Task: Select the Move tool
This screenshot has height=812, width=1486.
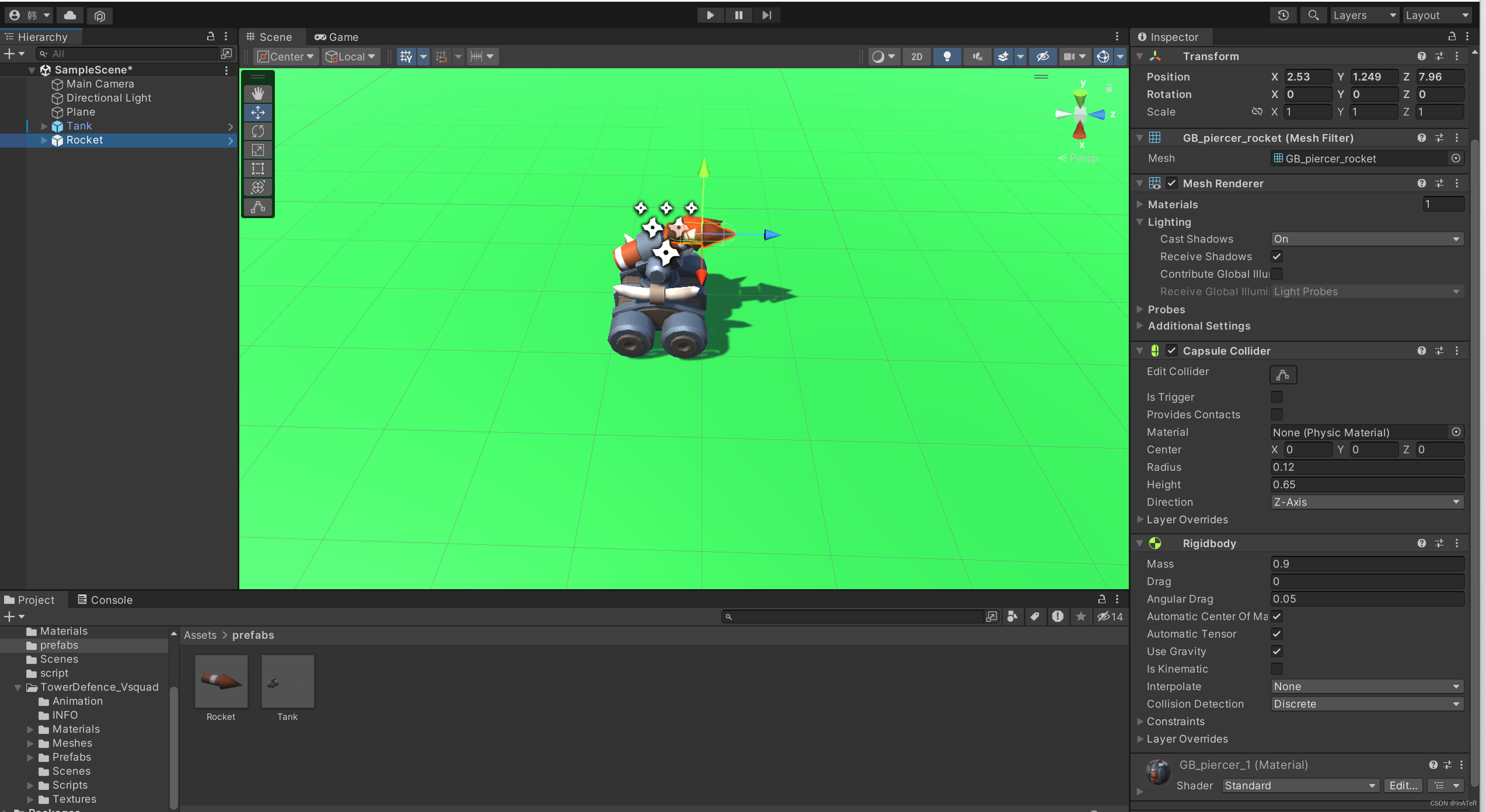Action: coord(257,112)
